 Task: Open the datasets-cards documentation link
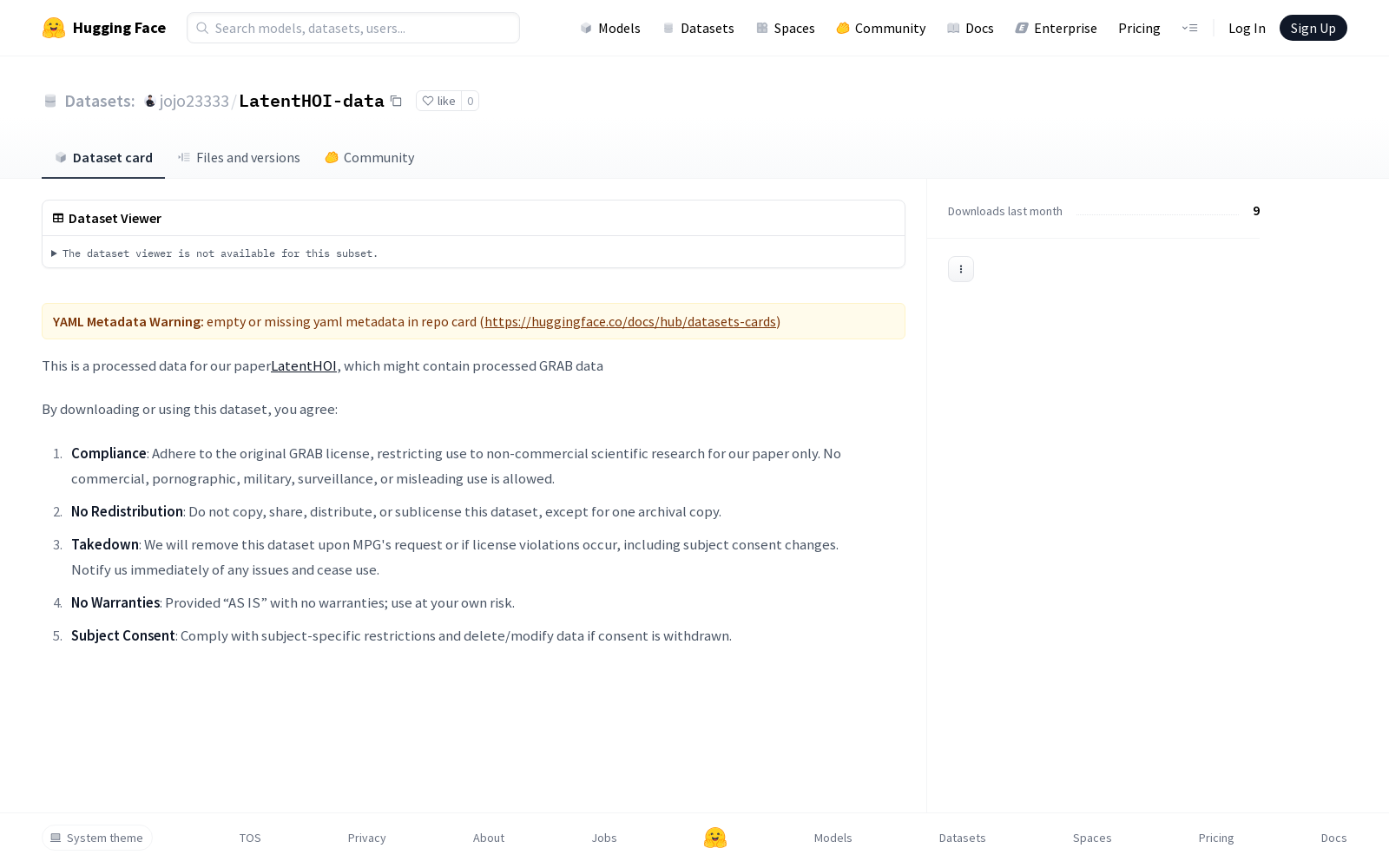click(x=630, y=321)
